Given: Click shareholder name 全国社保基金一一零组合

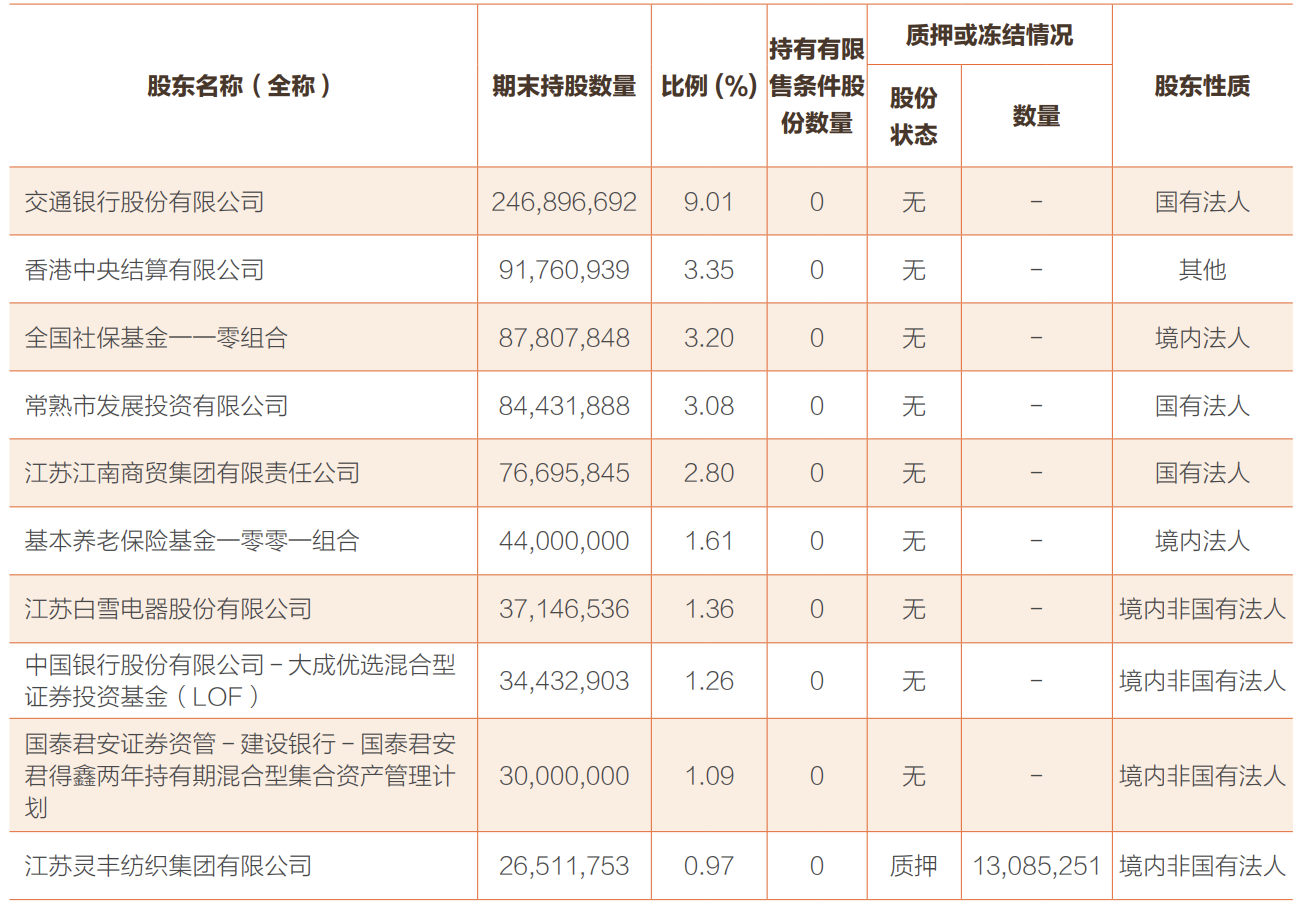Looking at the screenshot, I should click(x=156, y=338).
